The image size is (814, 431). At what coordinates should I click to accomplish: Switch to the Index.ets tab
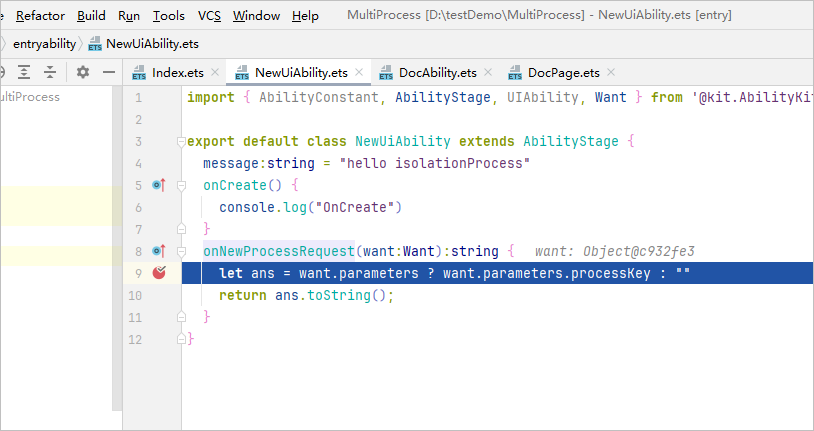coord(177,73)
